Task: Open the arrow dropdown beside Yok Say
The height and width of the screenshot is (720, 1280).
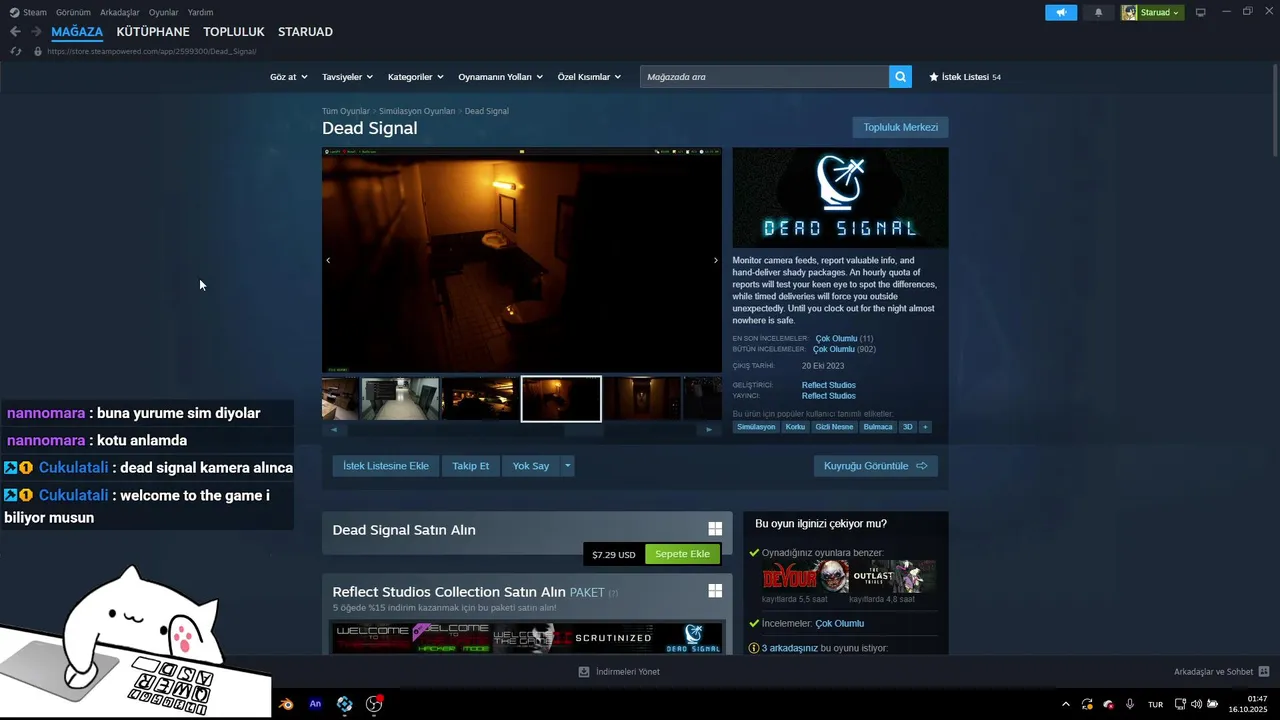Action: click(567, 465)
